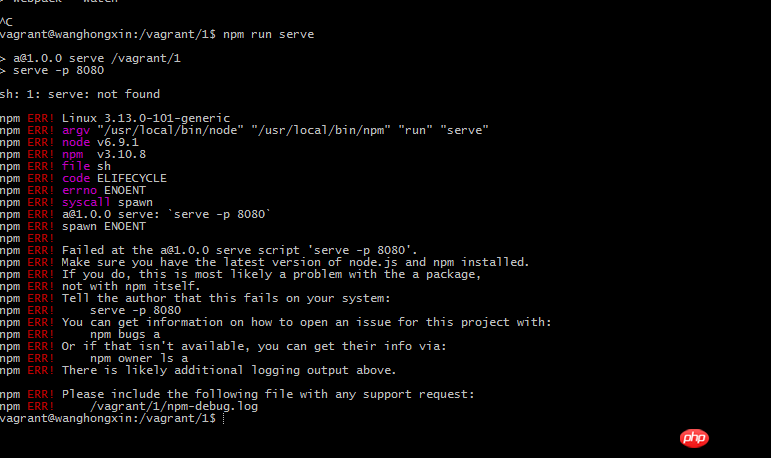The width and height of the screenshot is (771, 458).
Task: Click the "^C" interrupt line at top
Action: (7, 22)
